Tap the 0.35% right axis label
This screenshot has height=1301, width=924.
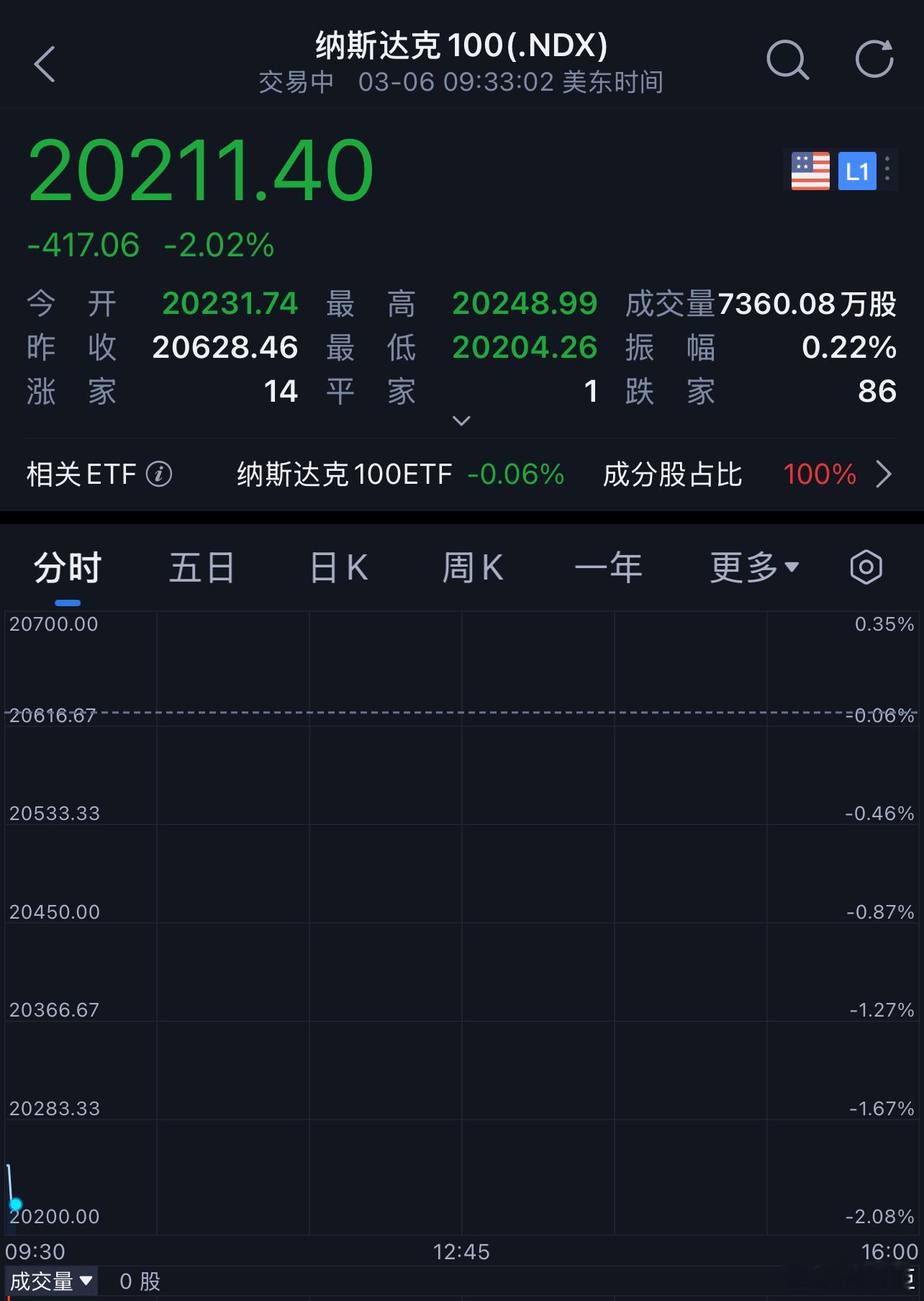click(884, 624)
